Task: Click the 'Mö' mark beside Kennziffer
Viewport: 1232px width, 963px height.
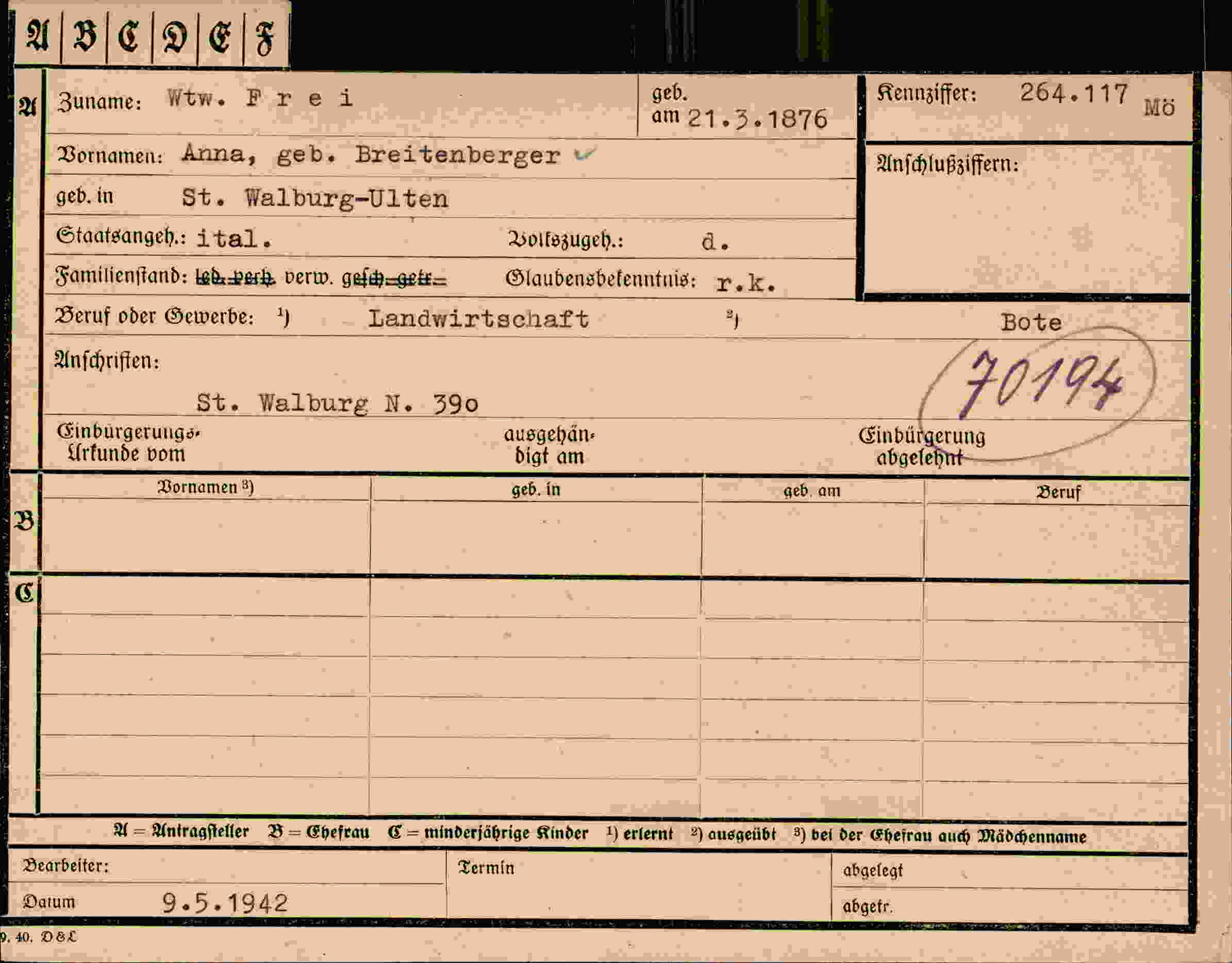Action: pos(1159,107)
